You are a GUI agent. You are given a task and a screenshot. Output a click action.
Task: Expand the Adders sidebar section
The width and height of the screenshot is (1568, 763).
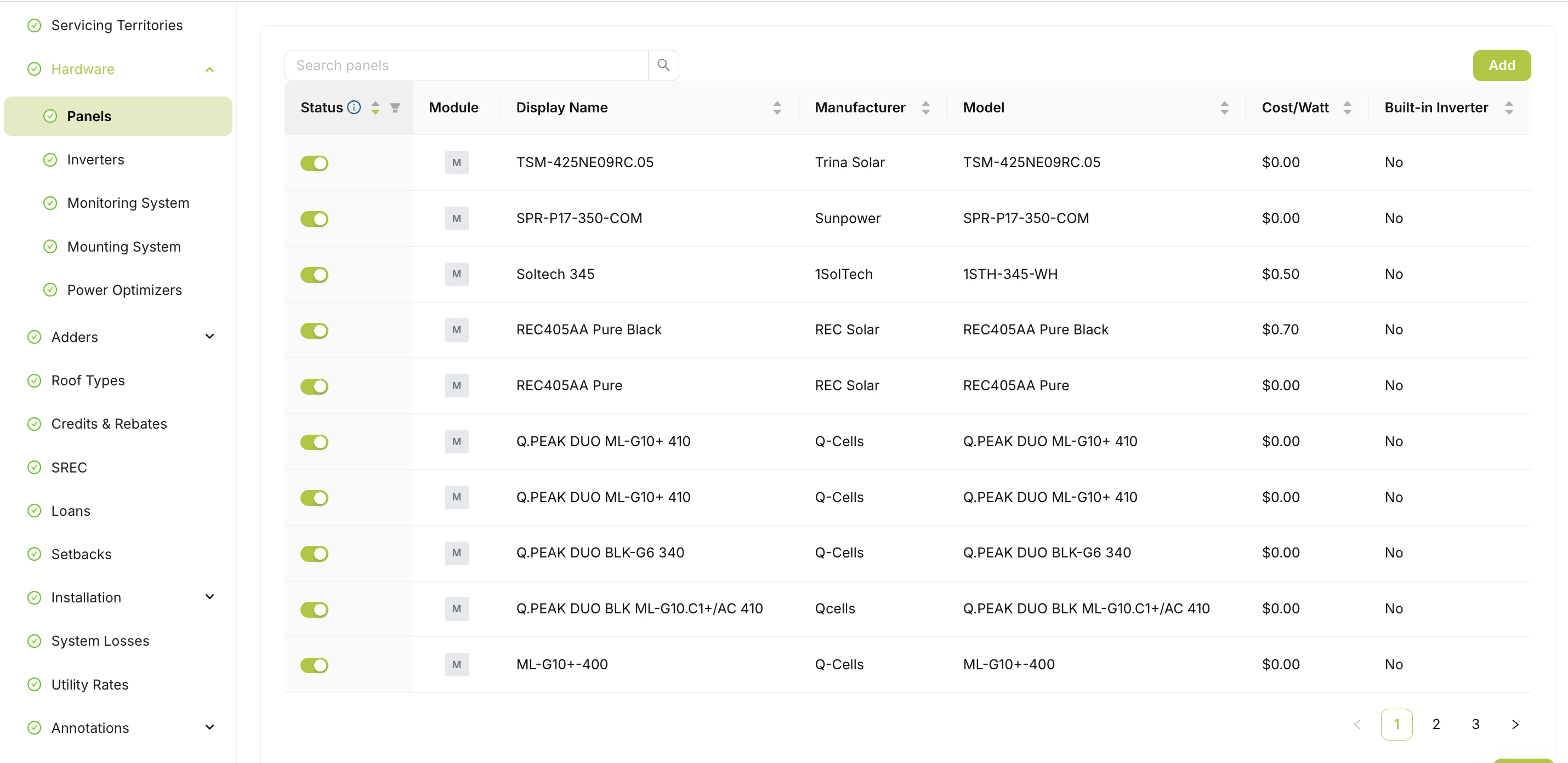pos(209,337)
